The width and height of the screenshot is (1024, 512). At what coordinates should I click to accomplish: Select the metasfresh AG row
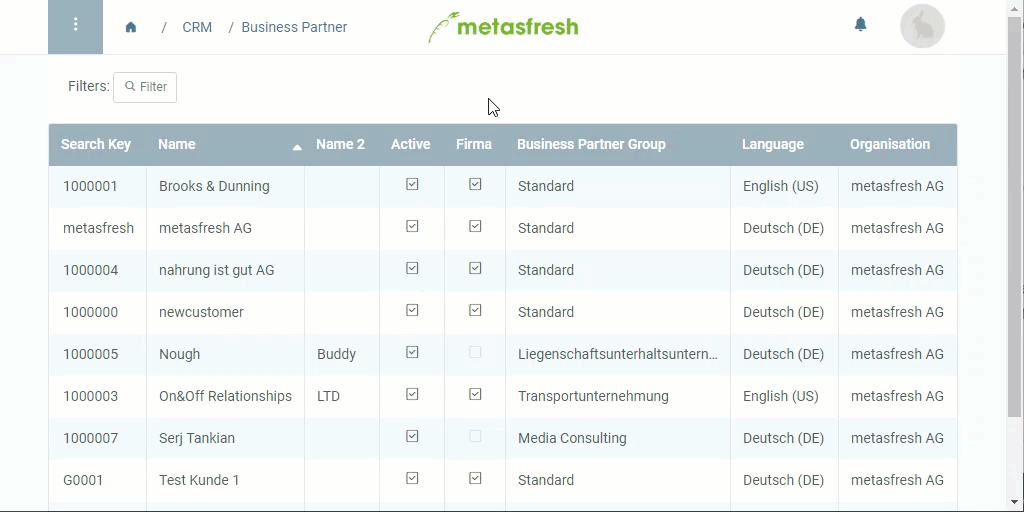click(x=503, y=228)
